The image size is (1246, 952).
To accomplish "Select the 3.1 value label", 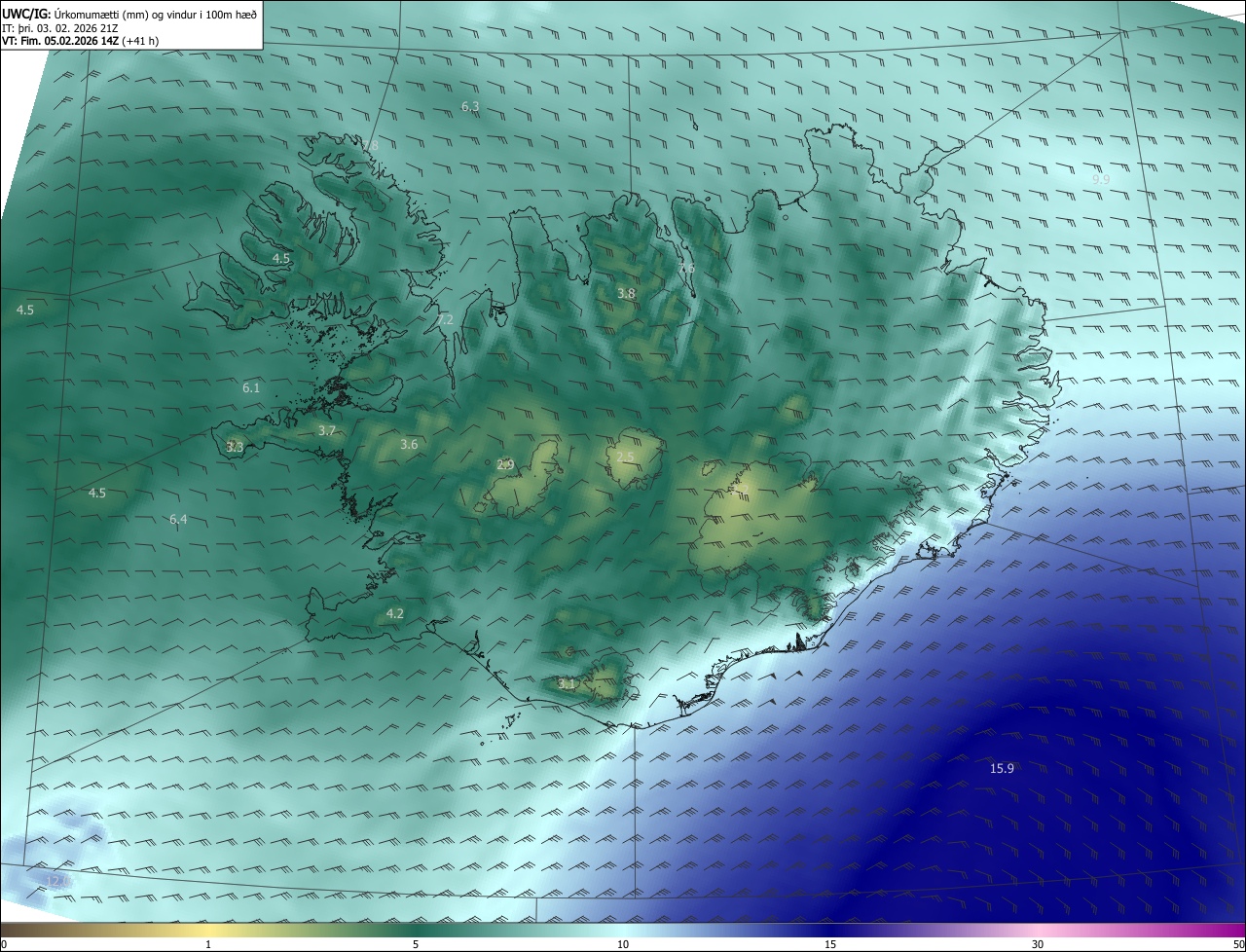I will pos(567,684).
